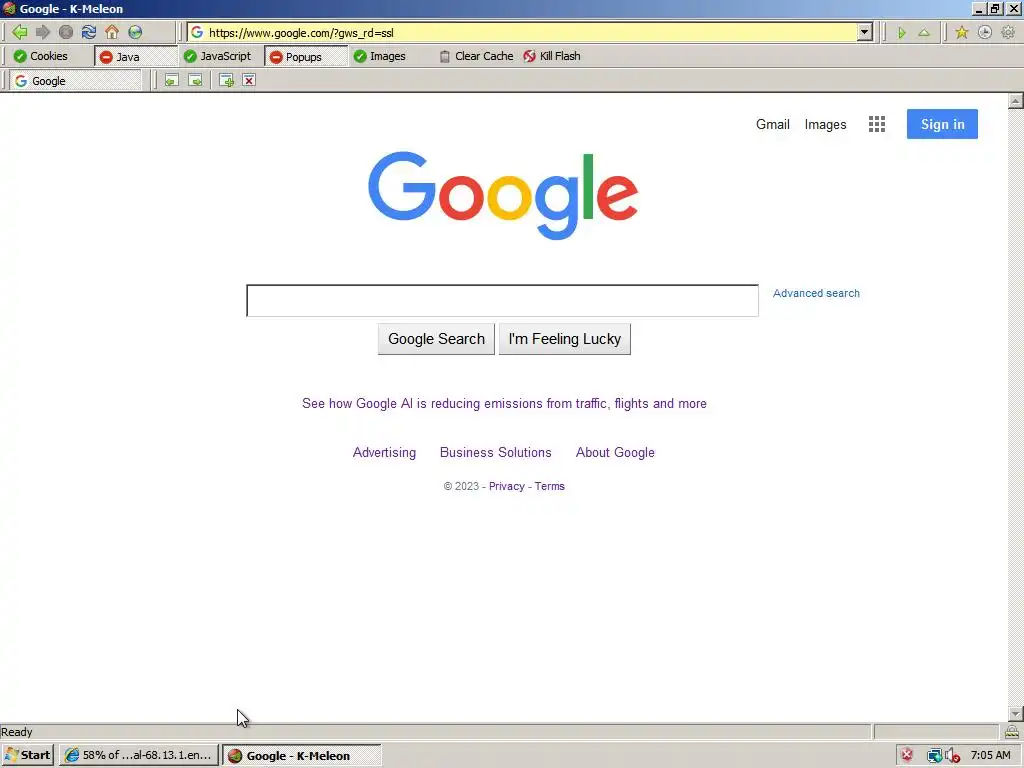Open the Google AI reducing emissions link
Image resolution: width=1024 pixels, height=768 pixels.
504,404
